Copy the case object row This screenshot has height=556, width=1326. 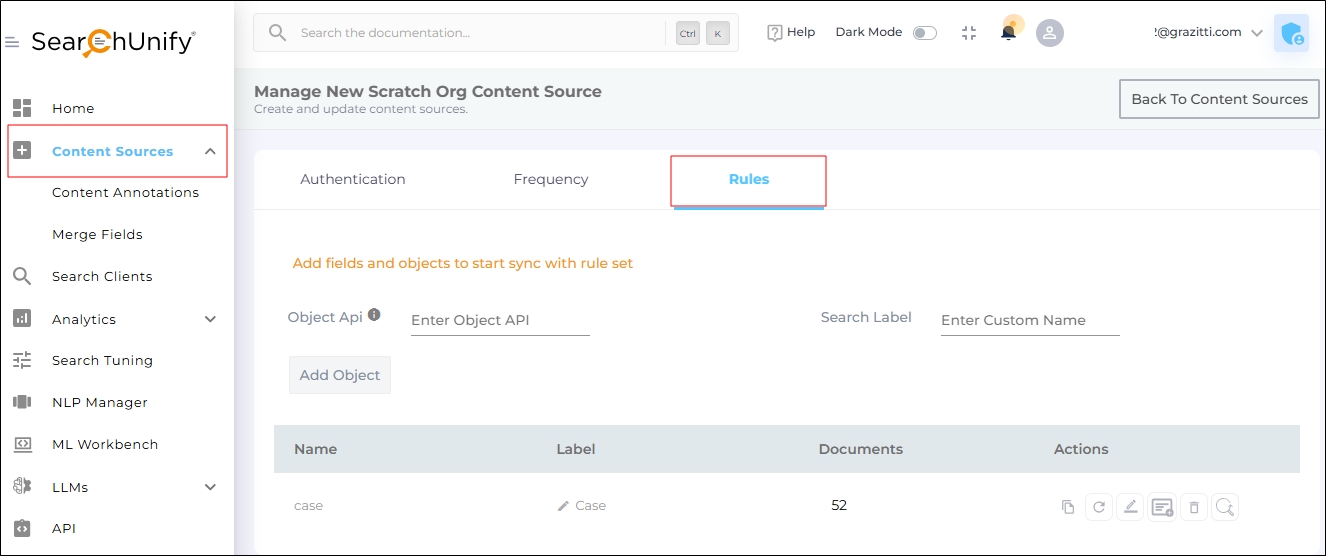click(1068, 507)
